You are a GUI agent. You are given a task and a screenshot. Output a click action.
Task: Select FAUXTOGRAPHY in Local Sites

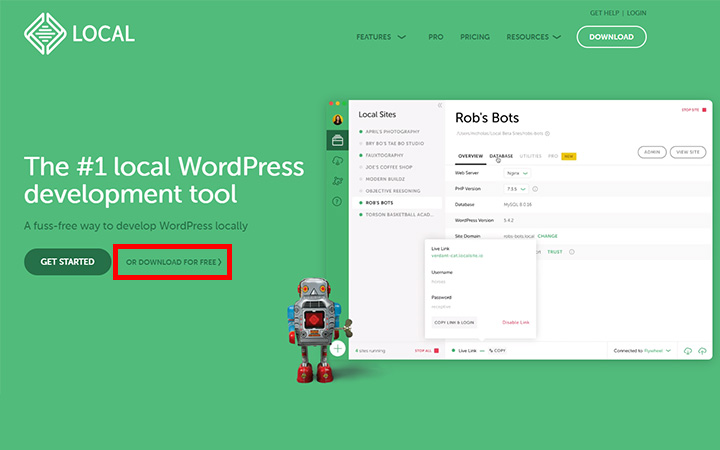click(384, 155)
